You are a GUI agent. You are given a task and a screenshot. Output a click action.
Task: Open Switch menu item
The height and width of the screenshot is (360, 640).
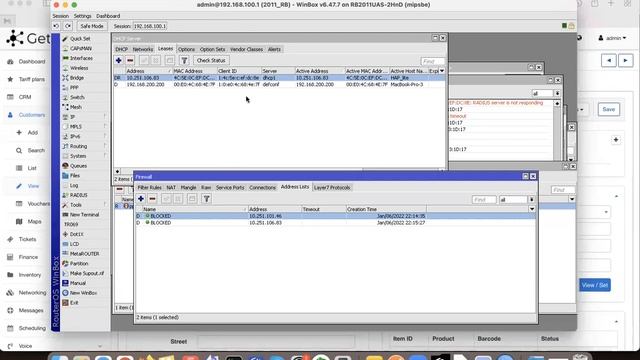pyautogui.click(x=77, y=98)
